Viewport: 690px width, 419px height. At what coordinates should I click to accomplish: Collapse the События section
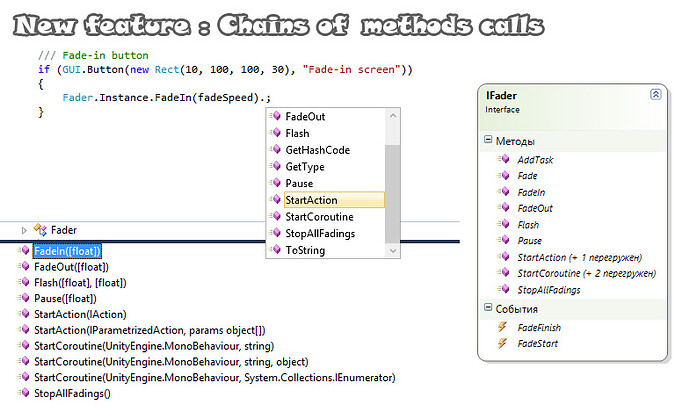coord(488,308)
